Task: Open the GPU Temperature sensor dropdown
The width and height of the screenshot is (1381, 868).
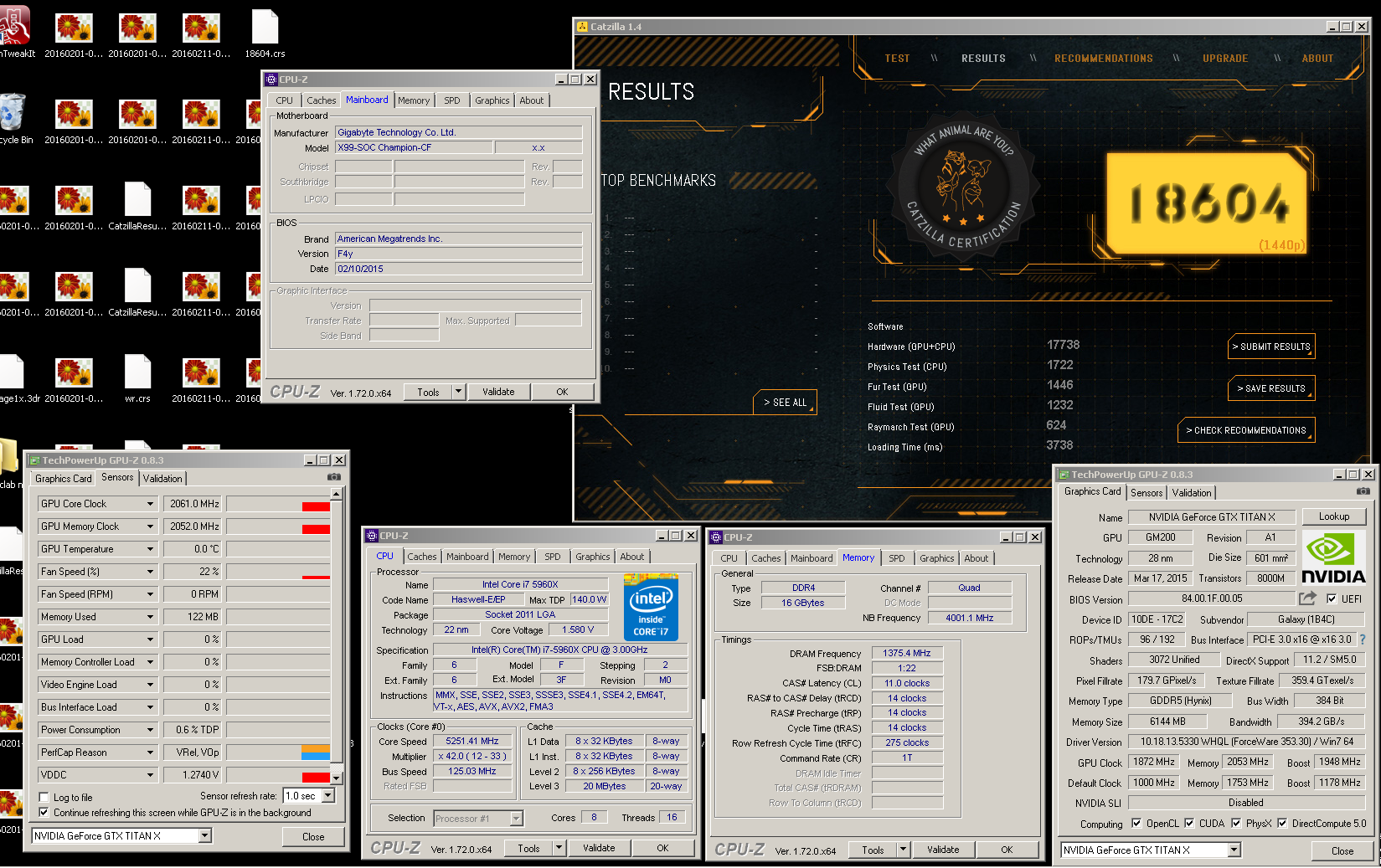Action: point(151,549)
